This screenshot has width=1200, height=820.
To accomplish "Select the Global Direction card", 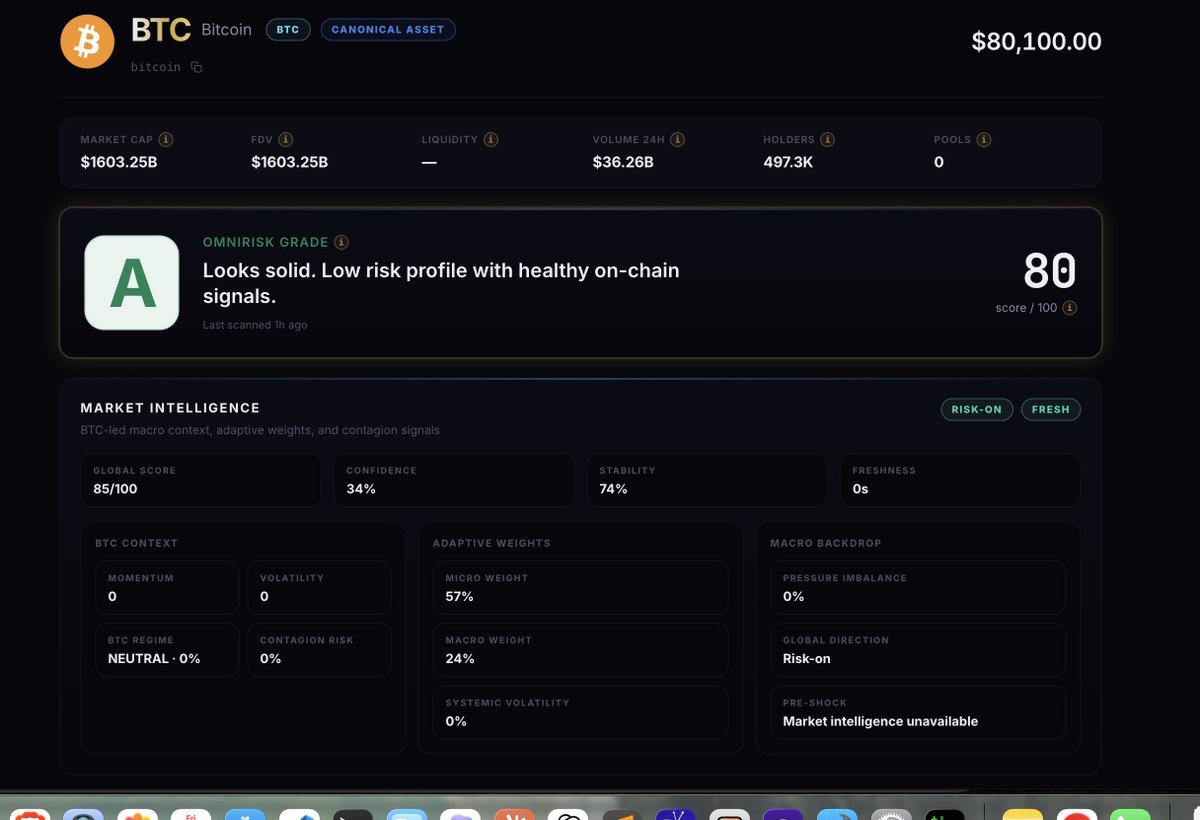I will pos(918,650).
